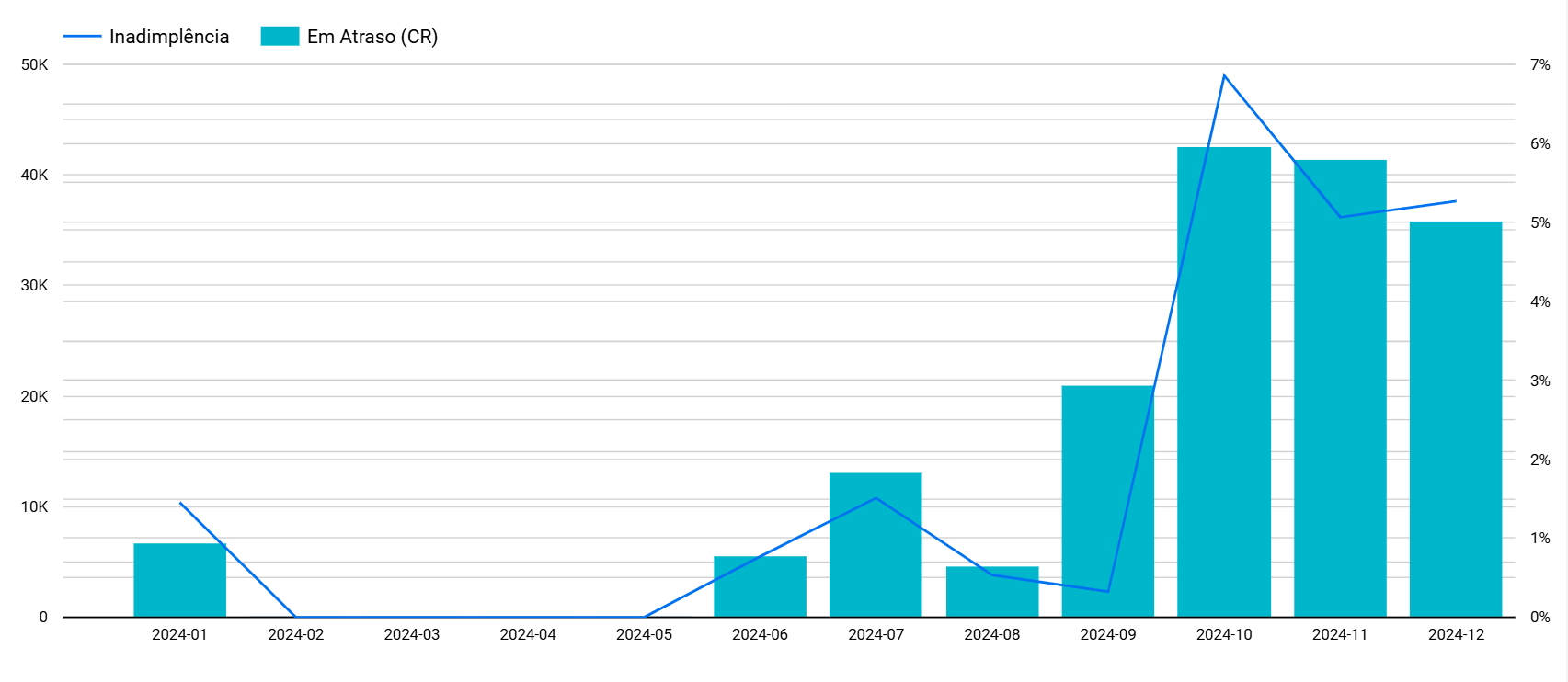Click the 2024-07 bar

pyautogui.click(x=876, y=551)
